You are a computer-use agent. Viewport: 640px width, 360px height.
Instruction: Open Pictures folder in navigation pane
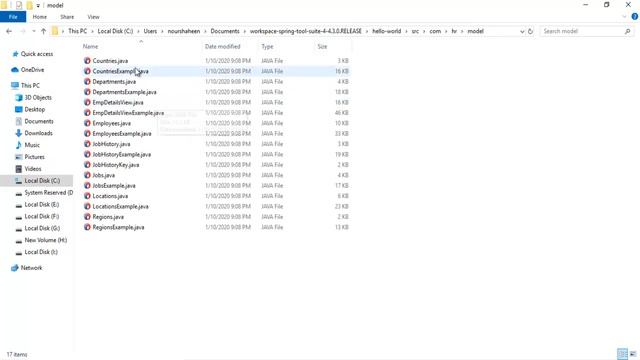[x=34, y=157]
